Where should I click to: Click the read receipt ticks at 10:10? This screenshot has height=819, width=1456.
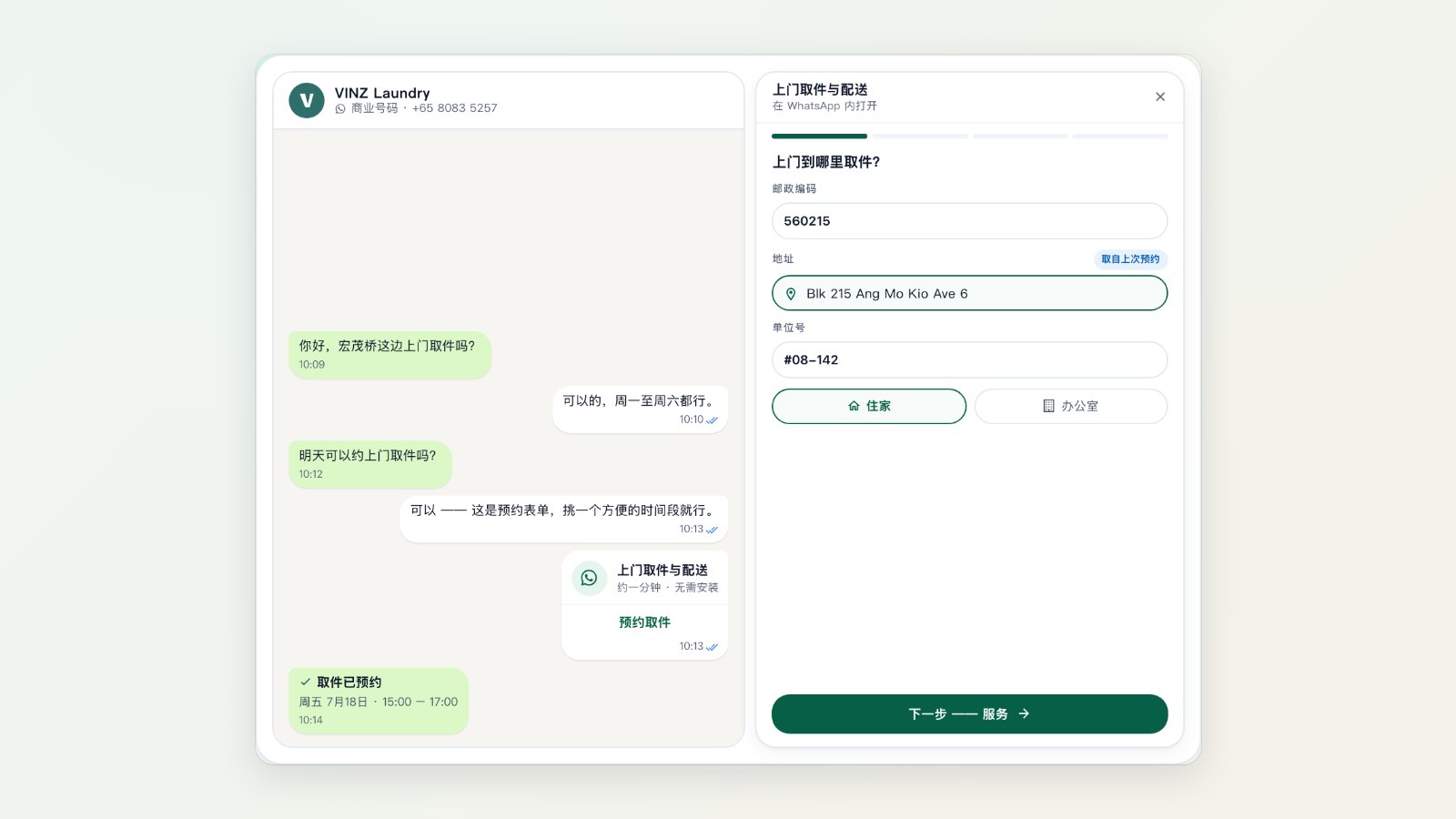[x=712, y=420]
